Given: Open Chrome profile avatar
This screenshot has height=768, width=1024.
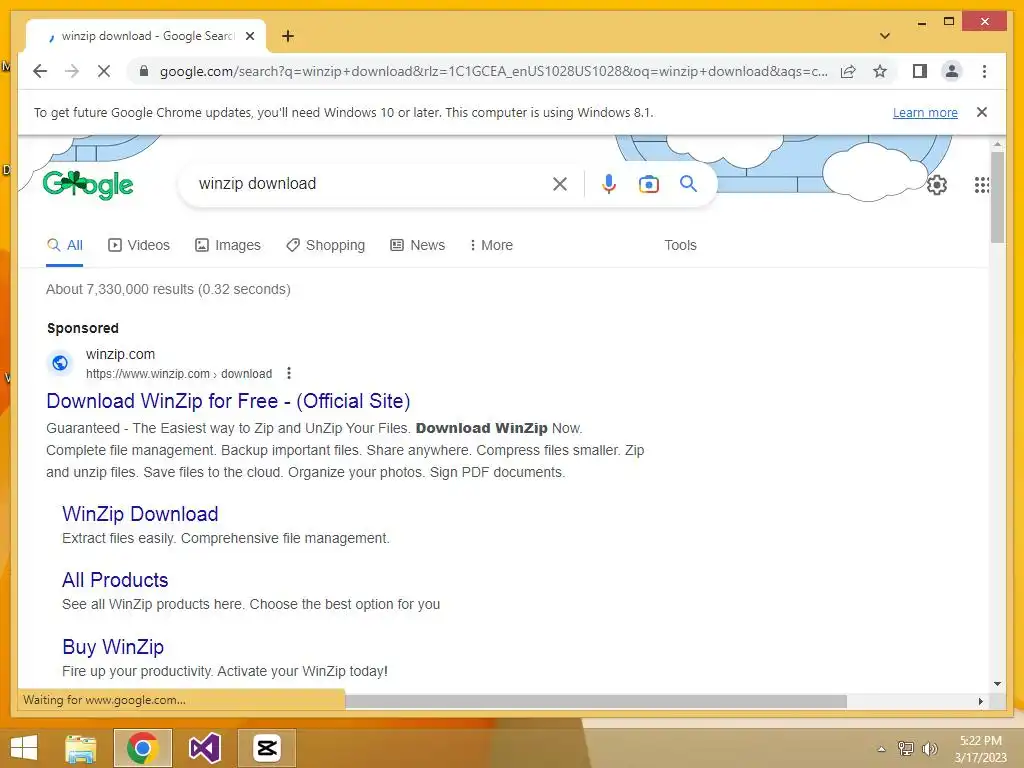Looking at the screenshot, I should (x=952, y=71).
